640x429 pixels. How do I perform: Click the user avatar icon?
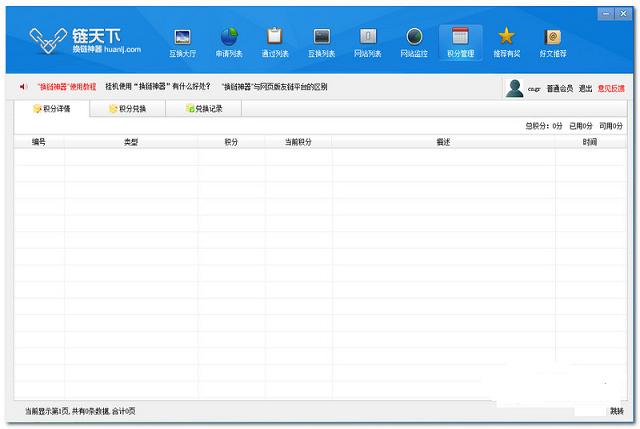(514, 88)
